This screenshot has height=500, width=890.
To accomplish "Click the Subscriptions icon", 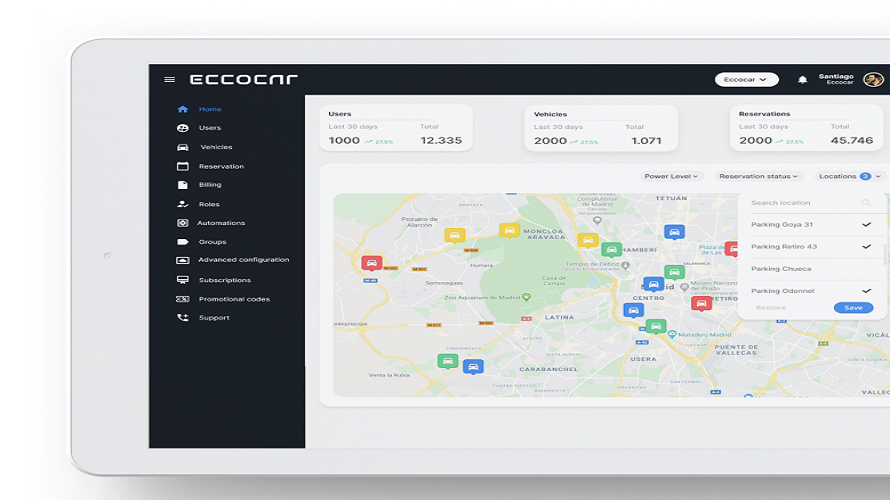I will [x=182, y=280].
